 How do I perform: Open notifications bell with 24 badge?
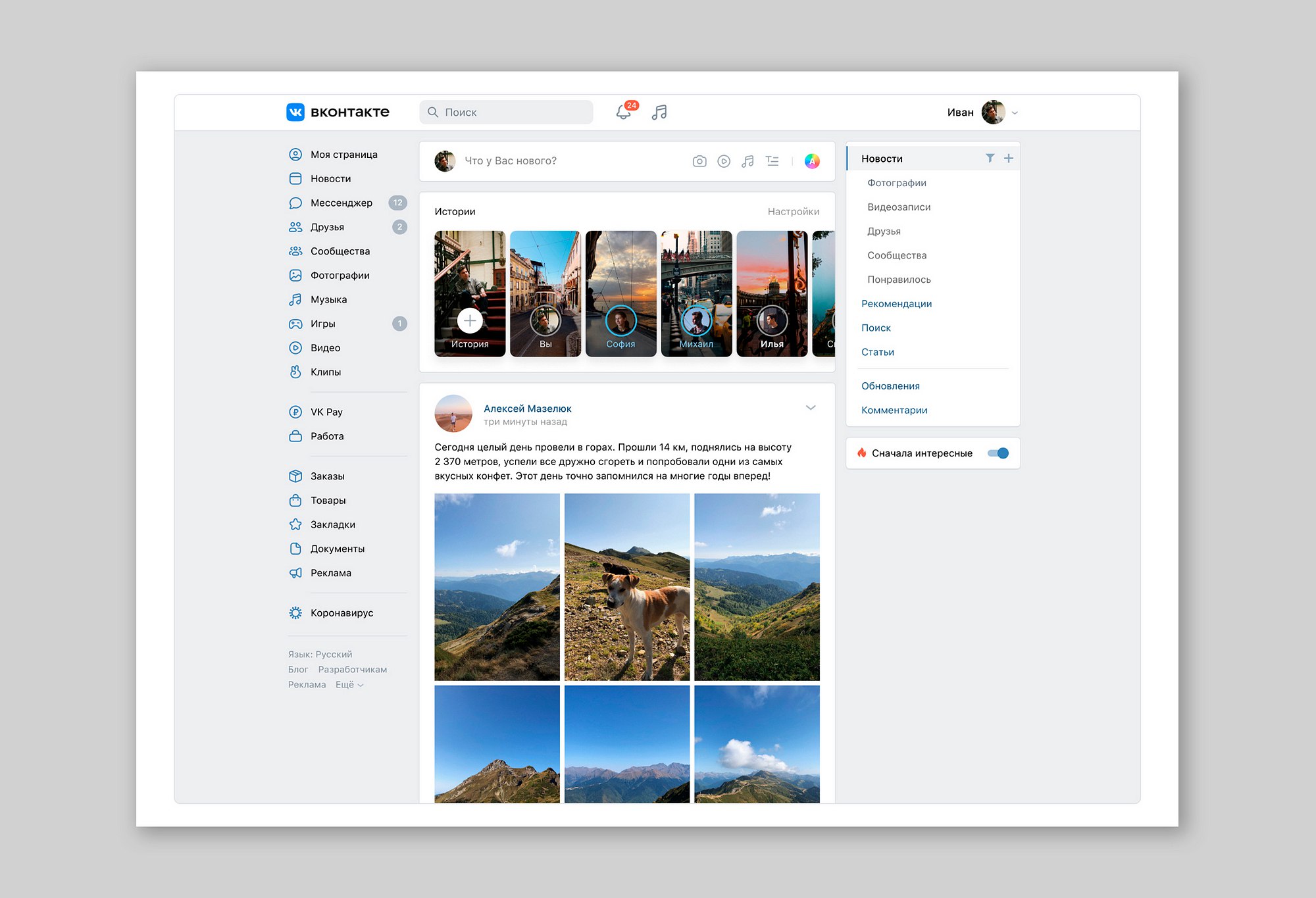pyautogui.click(x=624, y=112)
